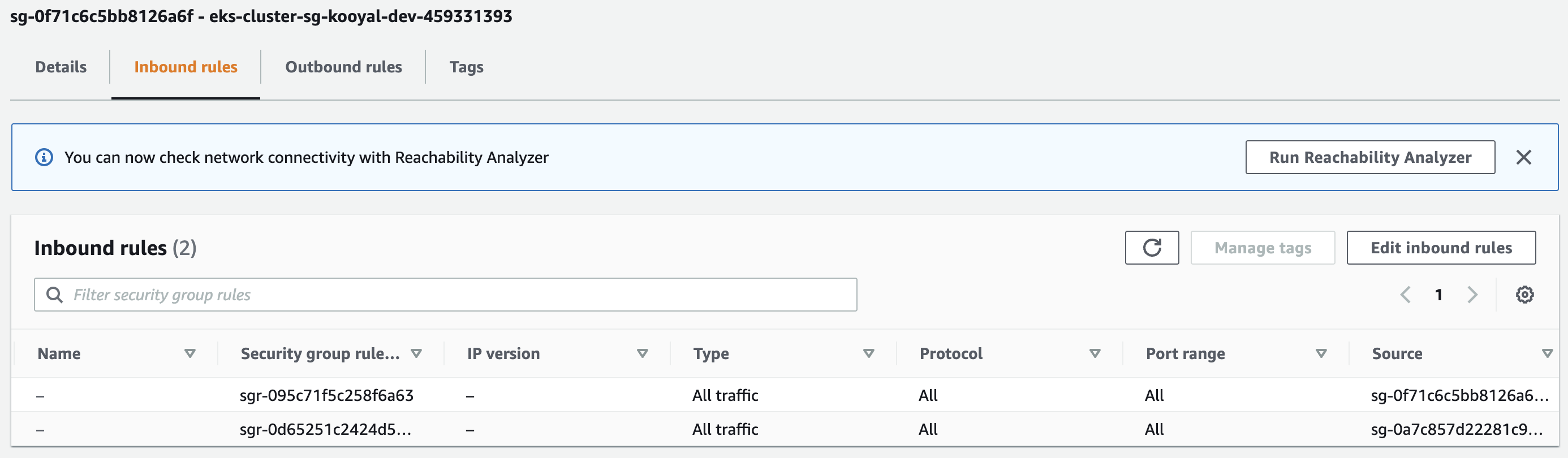1568x458 pixels.
Task: Switch to the Outbound rules tab
Action: (x=343, y=67)
